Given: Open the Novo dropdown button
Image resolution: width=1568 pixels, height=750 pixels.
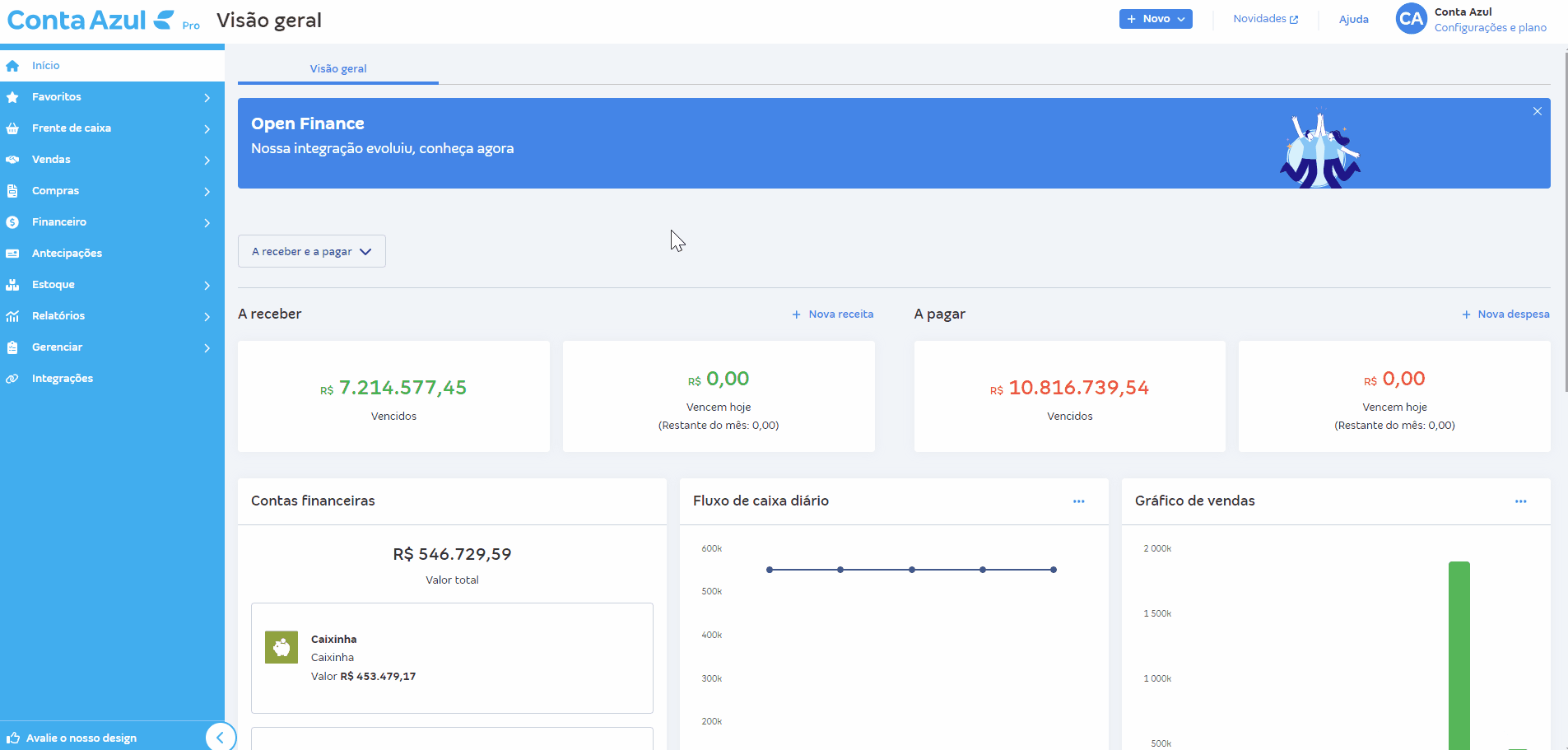Looking at the screenshot, I should tap(1155, 19).
